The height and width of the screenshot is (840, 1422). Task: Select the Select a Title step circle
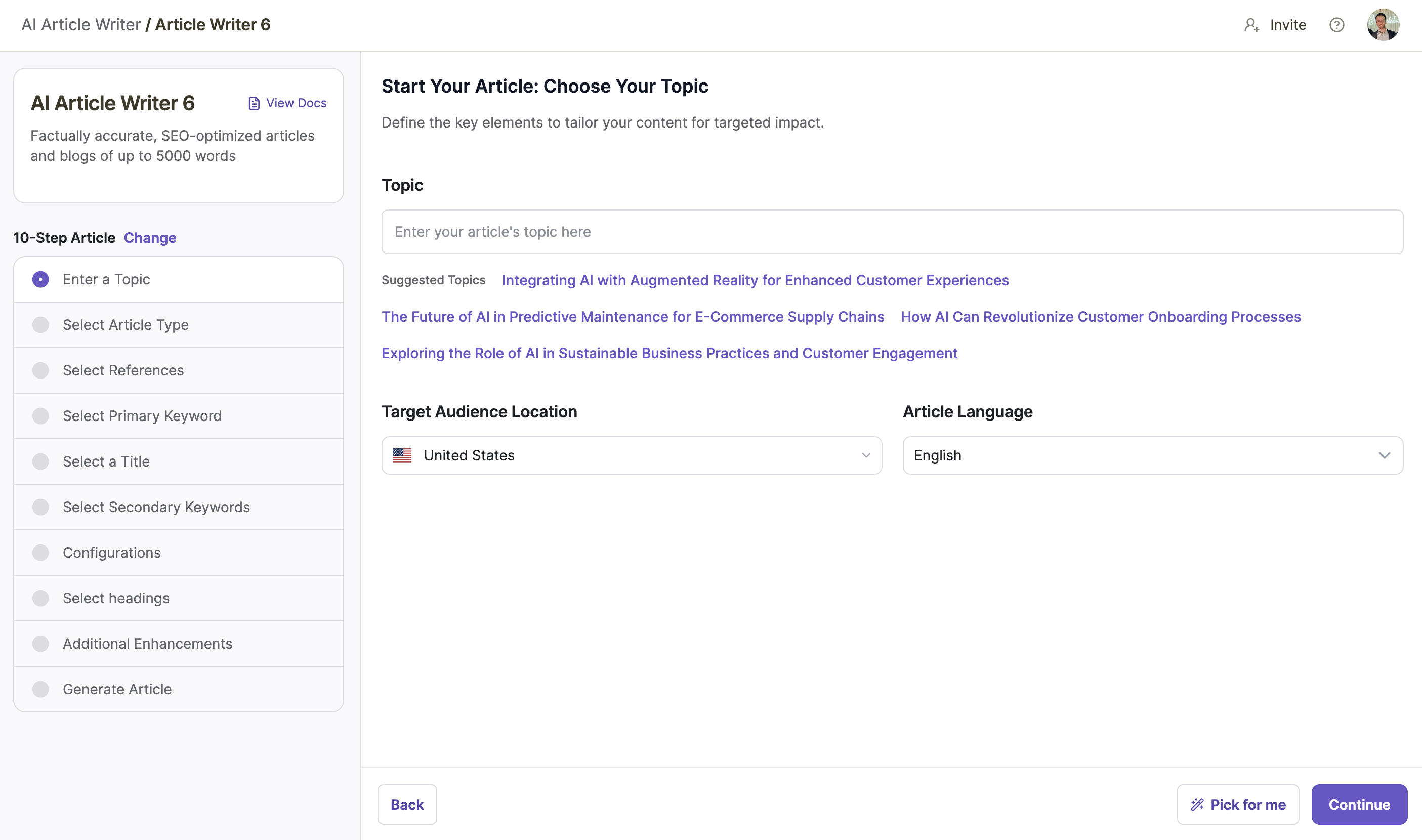40,461
